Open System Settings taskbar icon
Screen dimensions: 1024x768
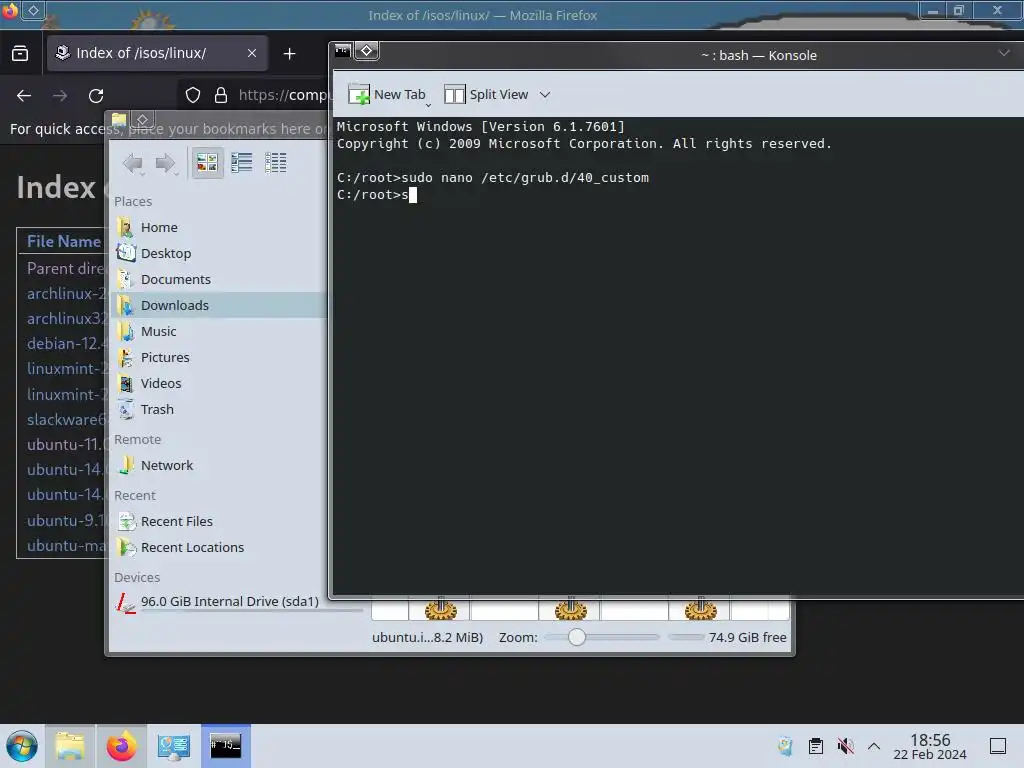(174, 746)
